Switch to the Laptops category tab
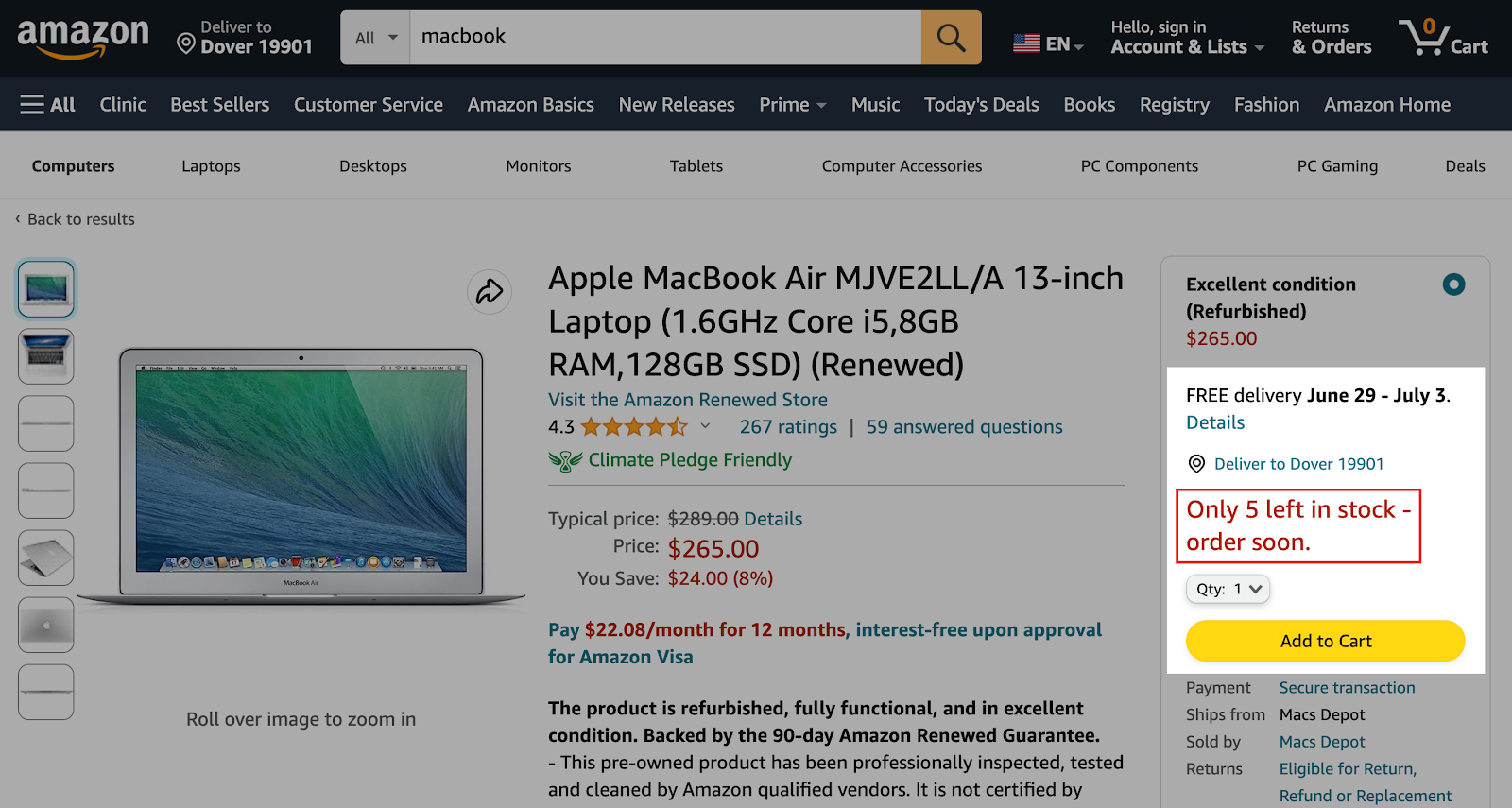 tap(210, 165)
